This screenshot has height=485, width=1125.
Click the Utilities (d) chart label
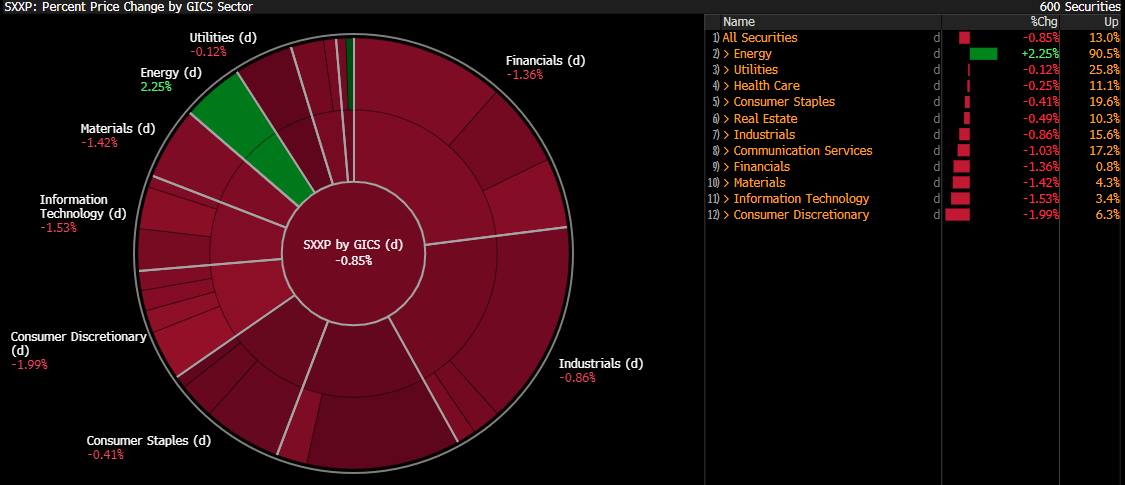tap(222, 38)
